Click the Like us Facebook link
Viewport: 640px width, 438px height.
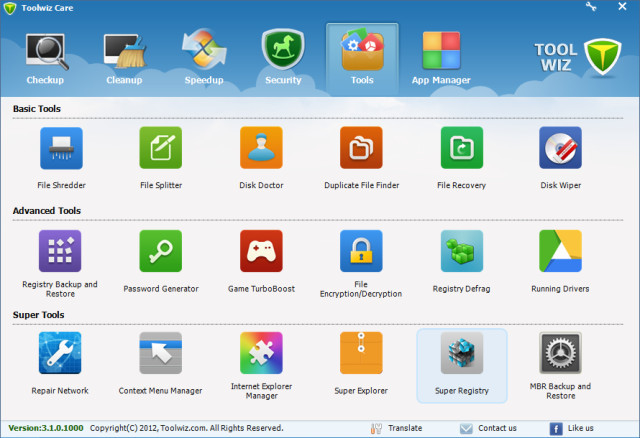[572, 428]
